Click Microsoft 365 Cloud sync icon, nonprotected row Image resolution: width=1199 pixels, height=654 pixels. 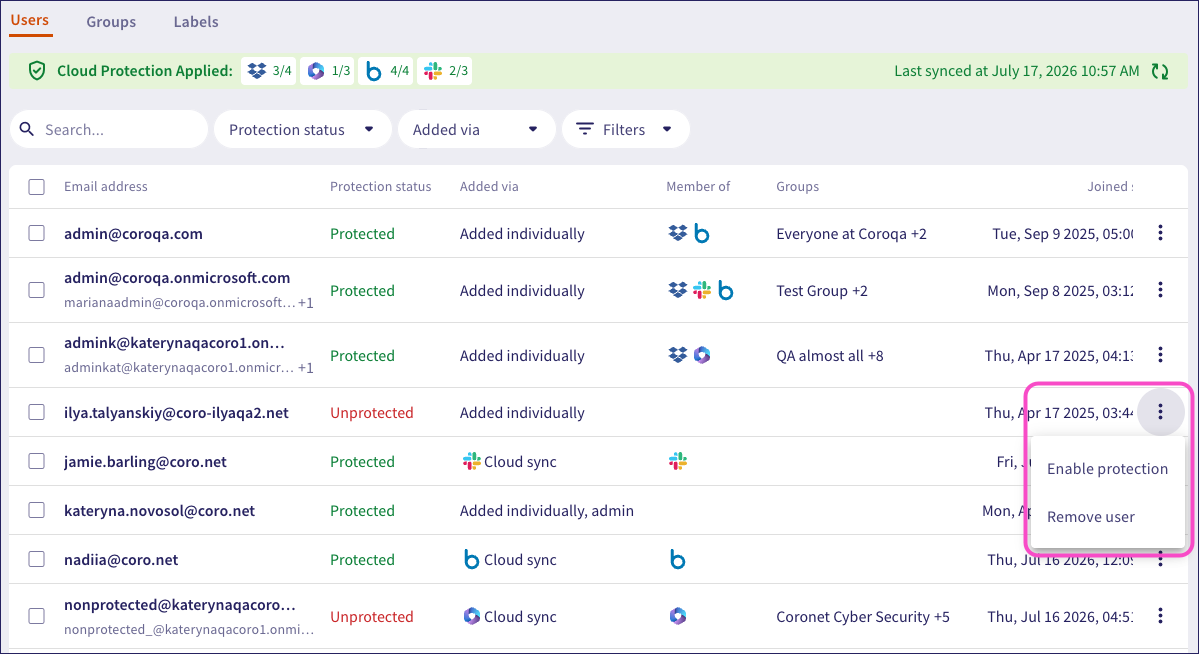tap(472, 616)
